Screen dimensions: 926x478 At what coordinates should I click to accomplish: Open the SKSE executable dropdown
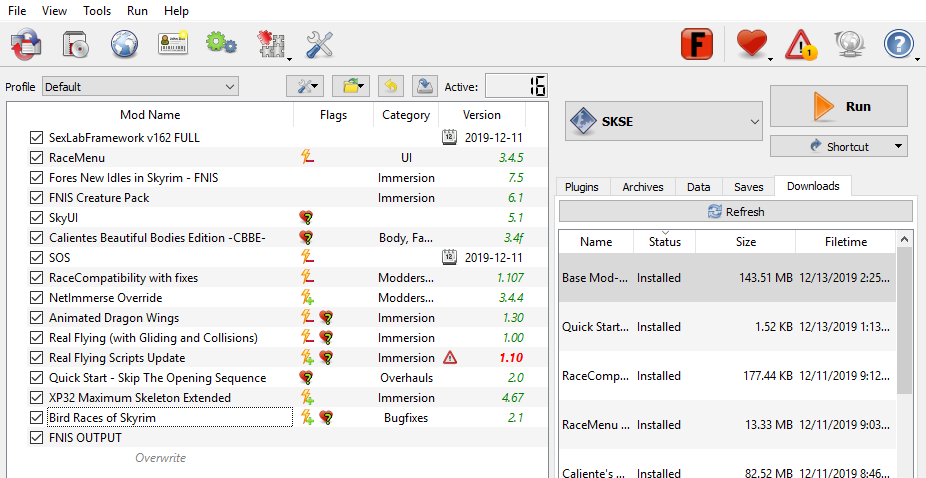coord(664,121)
